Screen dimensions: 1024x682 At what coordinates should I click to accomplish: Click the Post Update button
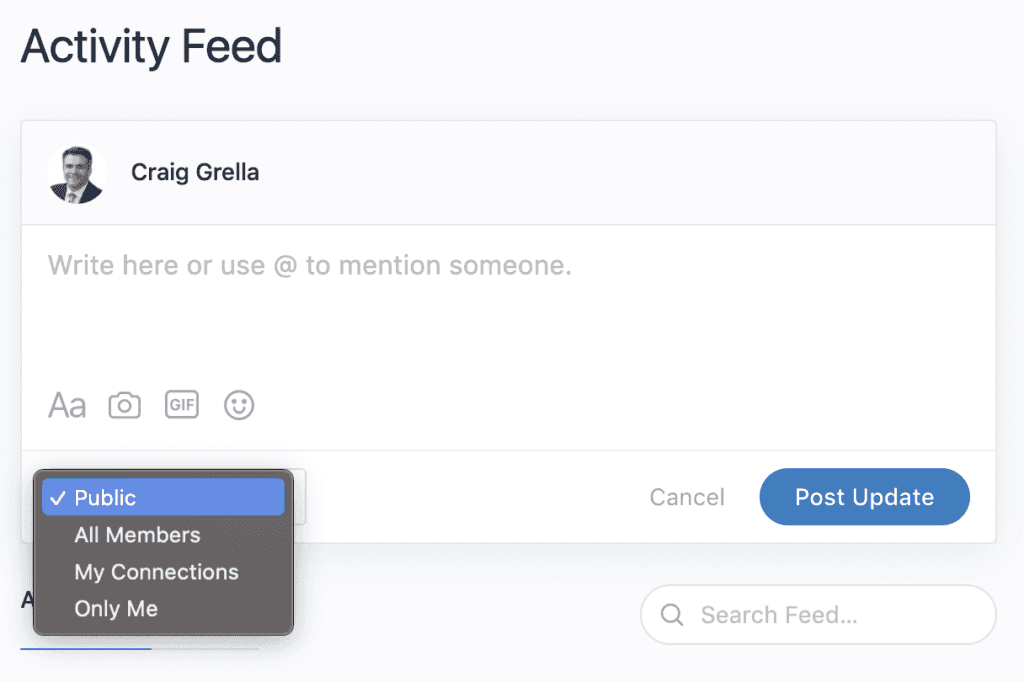coord(865,496)
